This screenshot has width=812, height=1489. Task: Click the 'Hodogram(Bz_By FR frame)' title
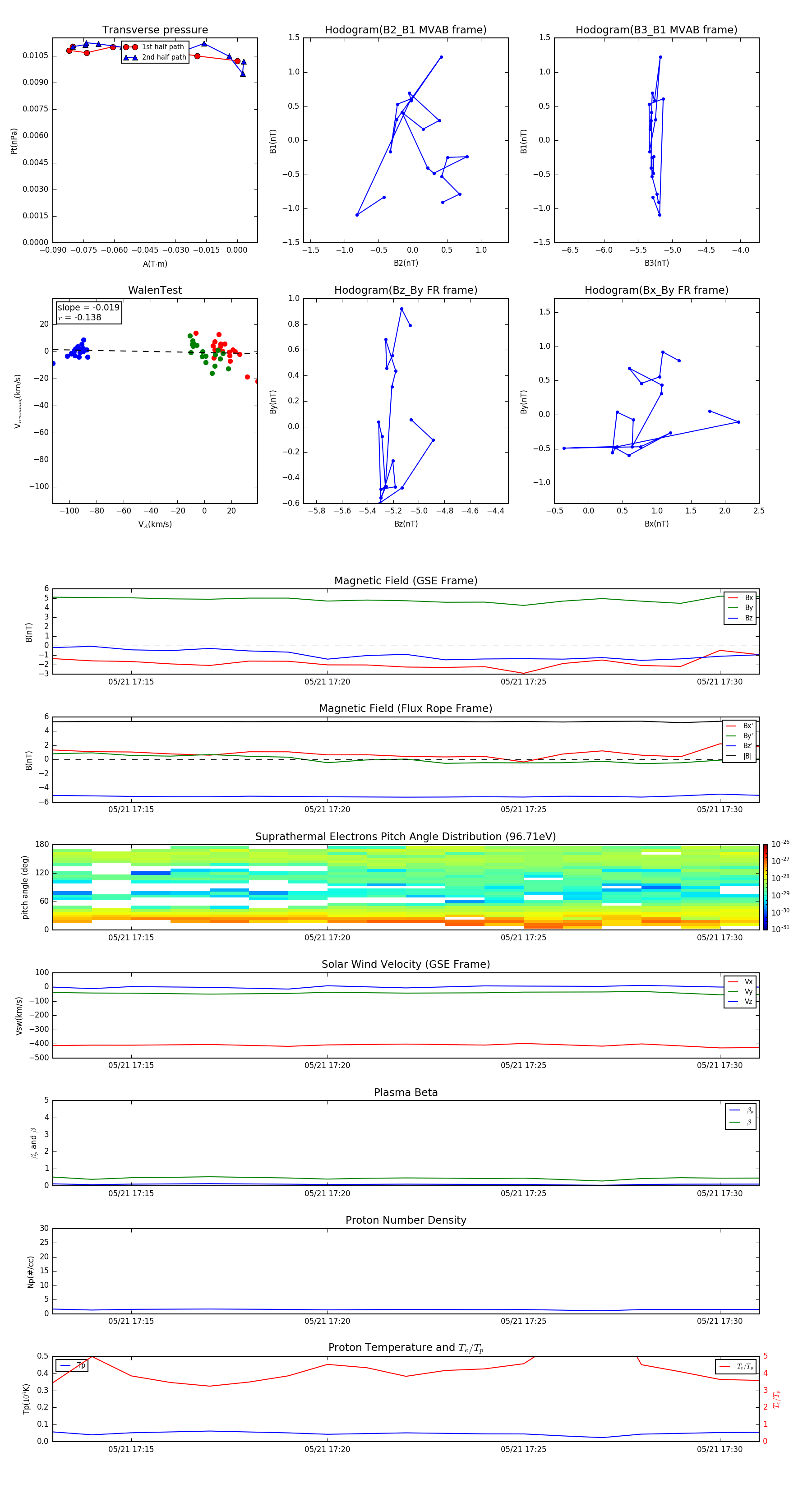[x=406, y=290]
